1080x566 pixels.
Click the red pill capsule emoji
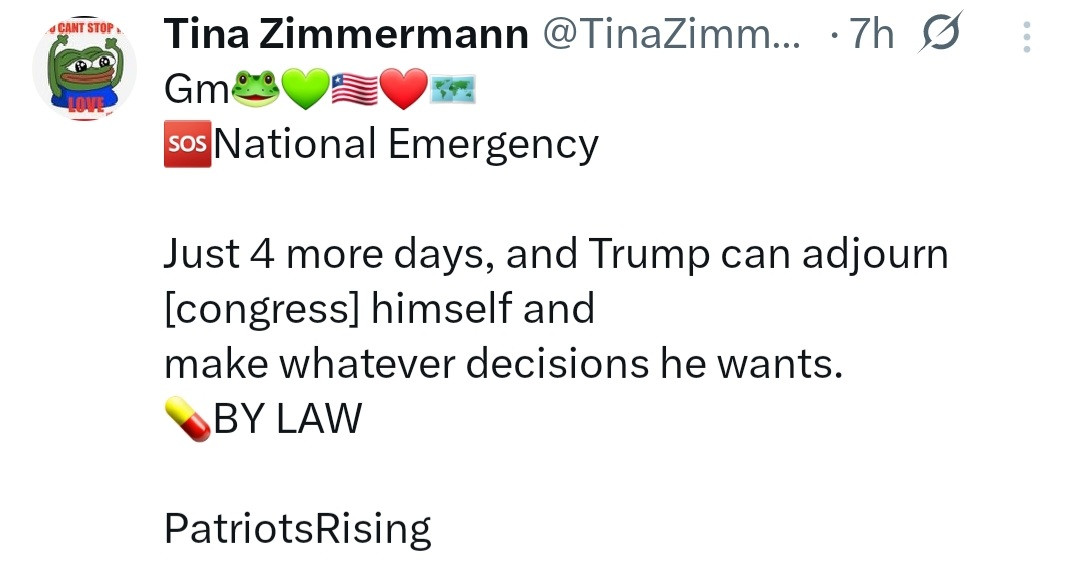(x=186, y=419)
